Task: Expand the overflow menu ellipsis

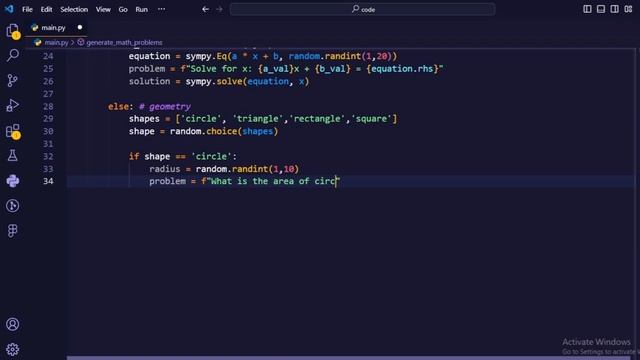Action: pos(162,9)
